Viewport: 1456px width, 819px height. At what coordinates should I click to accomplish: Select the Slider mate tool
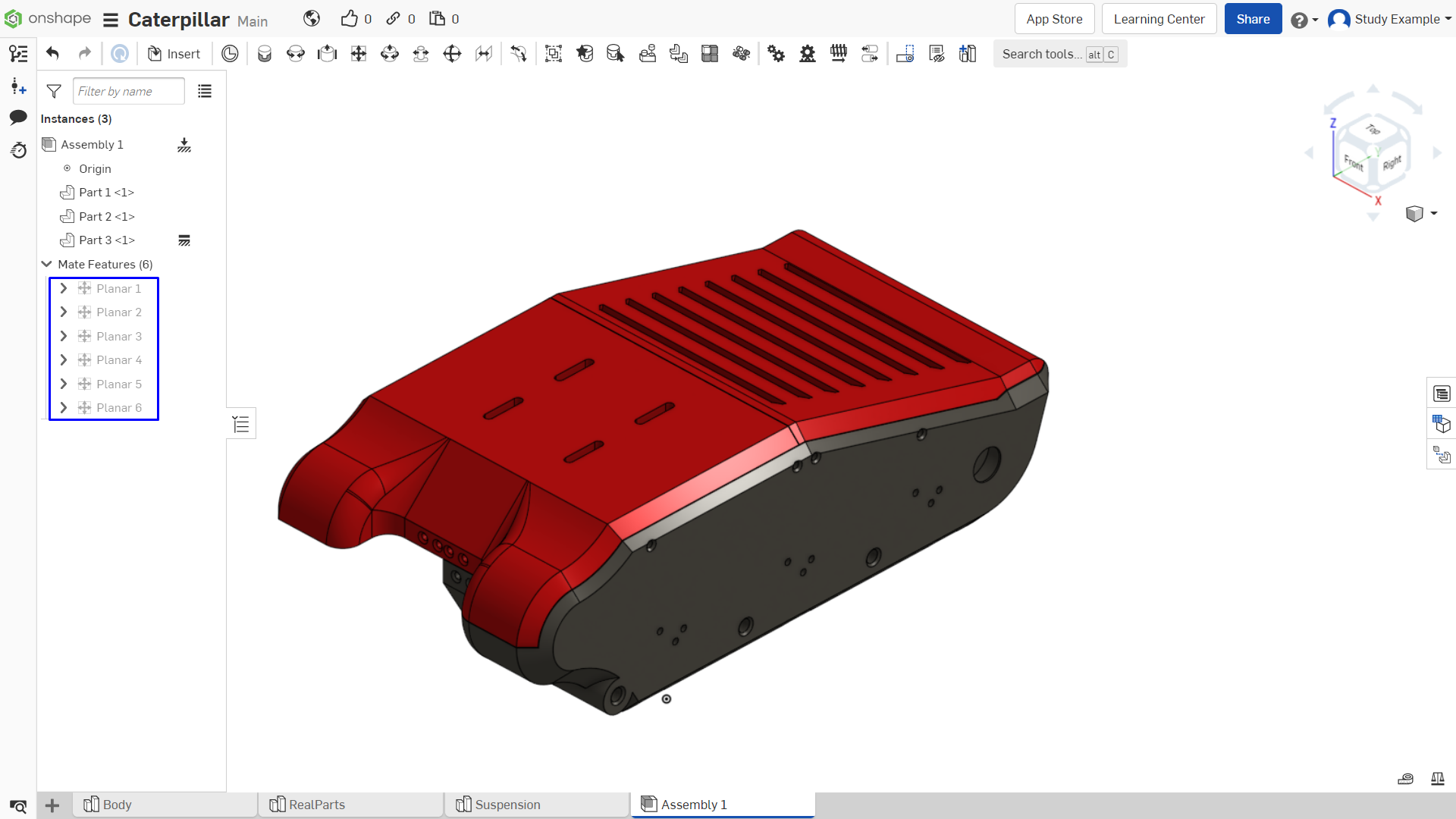[x=327, y=54]
